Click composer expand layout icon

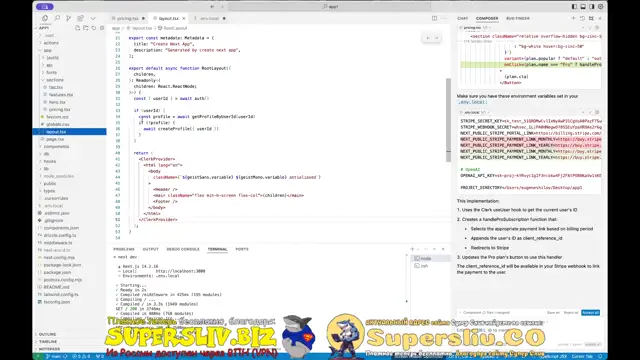click(x=591, y=18)
